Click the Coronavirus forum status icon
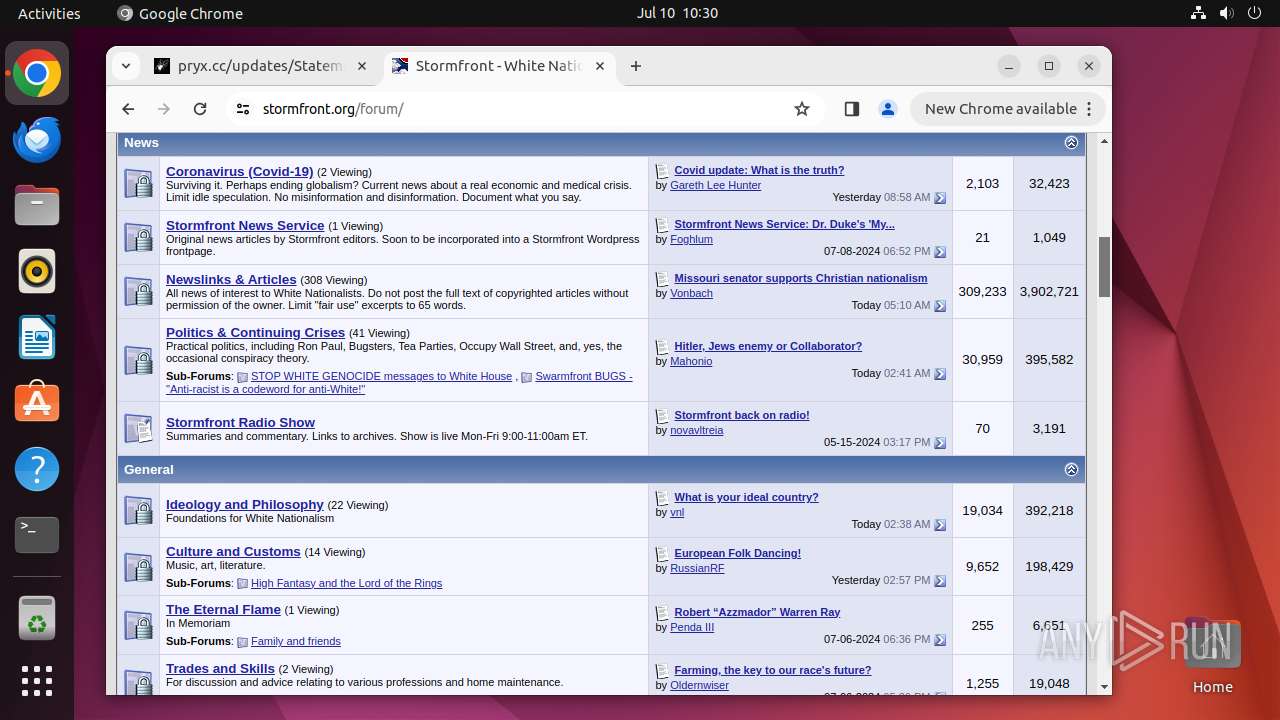1280x720 pixels. pyautogui.click(x=138, y=183)
